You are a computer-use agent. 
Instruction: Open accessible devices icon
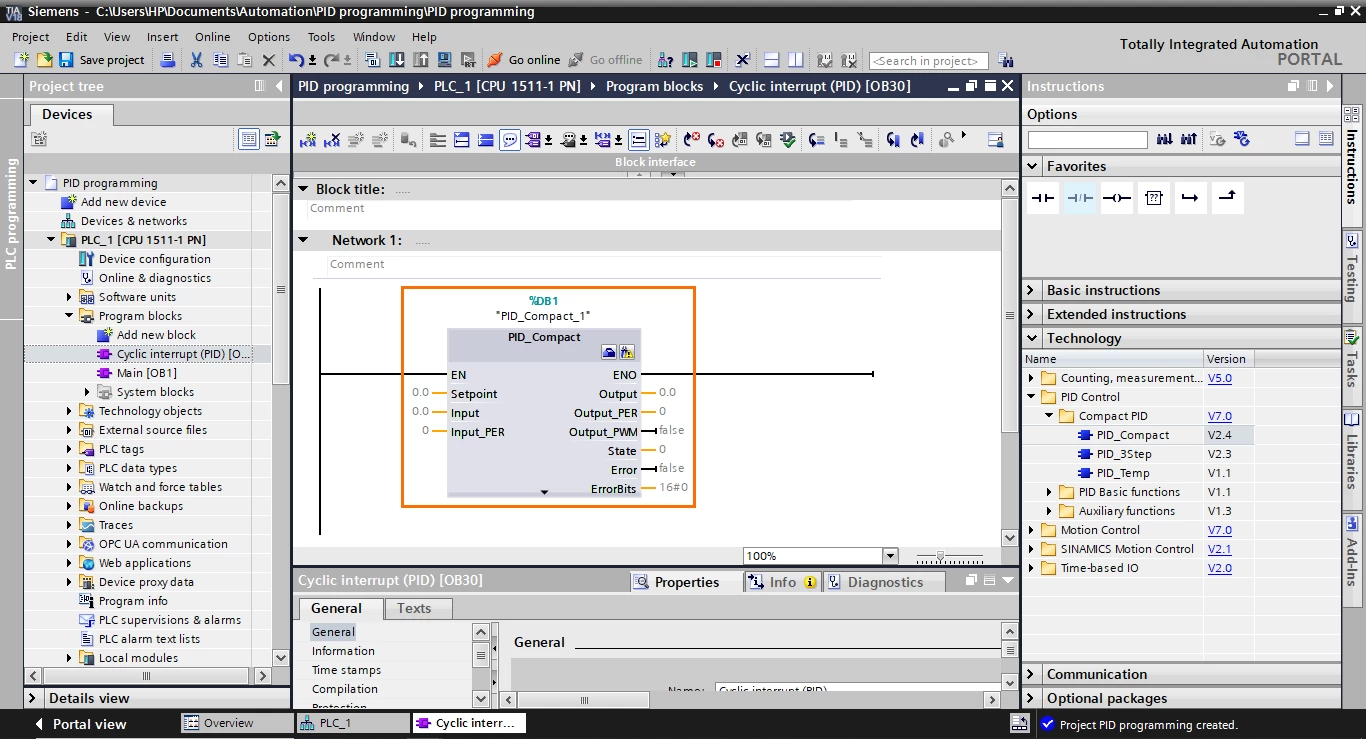tap(665, 60)
